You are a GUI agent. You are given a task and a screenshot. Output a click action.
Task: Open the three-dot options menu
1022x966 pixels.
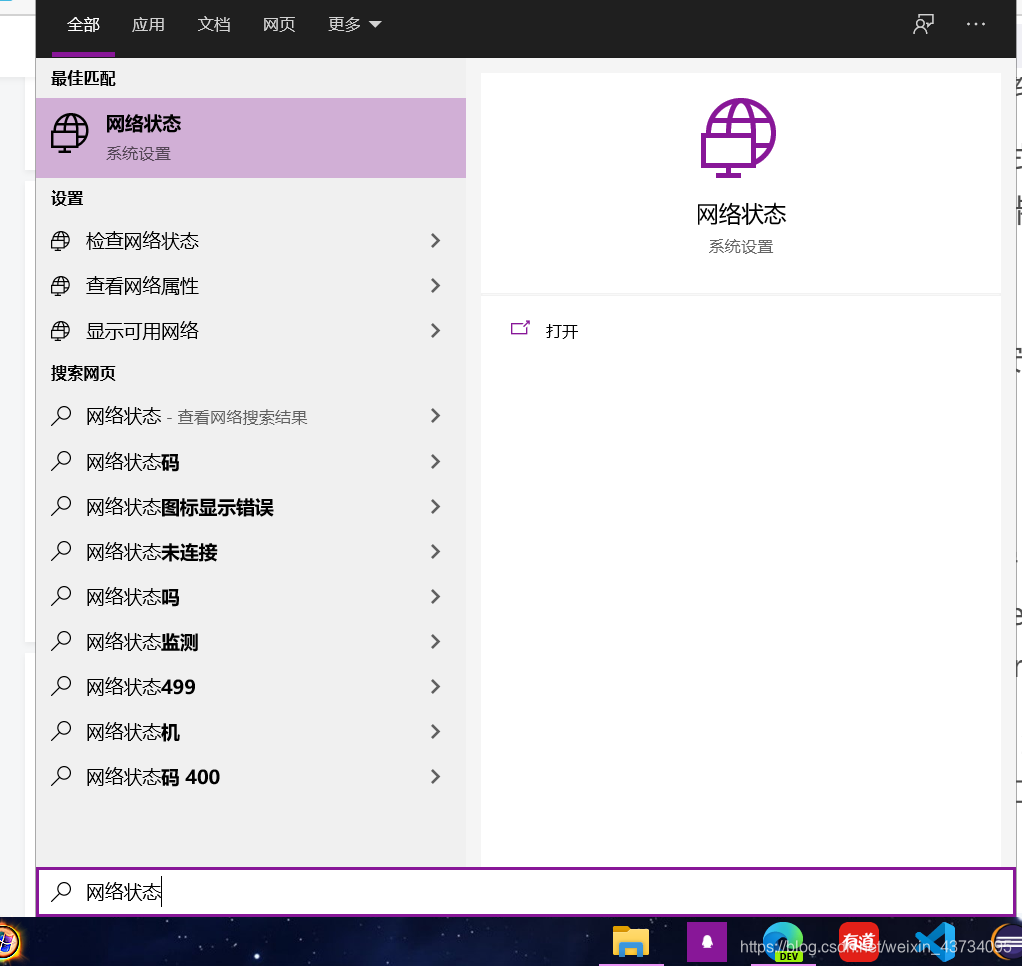coord(975,24)
